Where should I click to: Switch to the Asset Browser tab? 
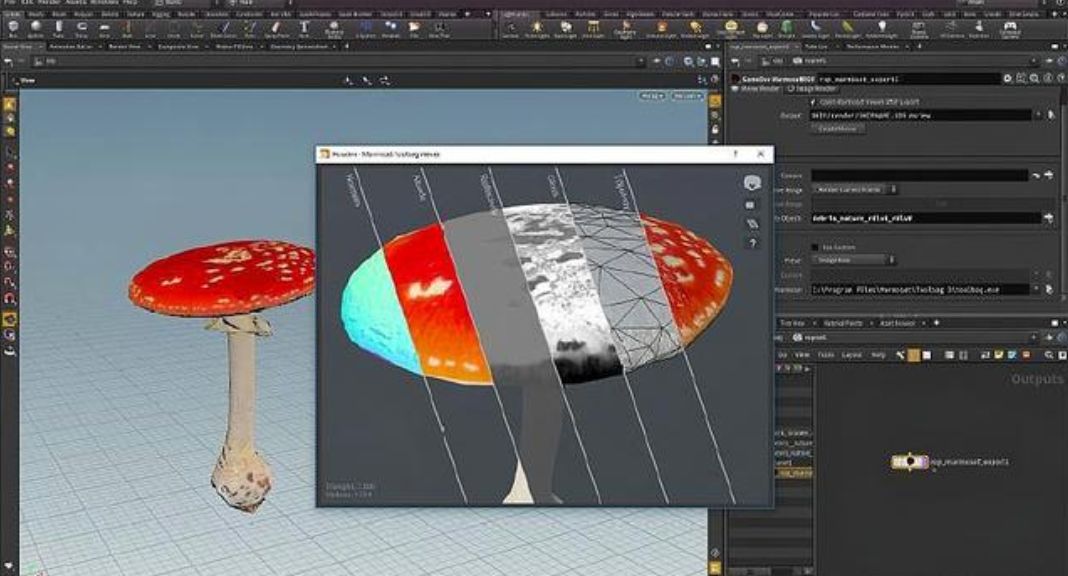coord(897,323)
